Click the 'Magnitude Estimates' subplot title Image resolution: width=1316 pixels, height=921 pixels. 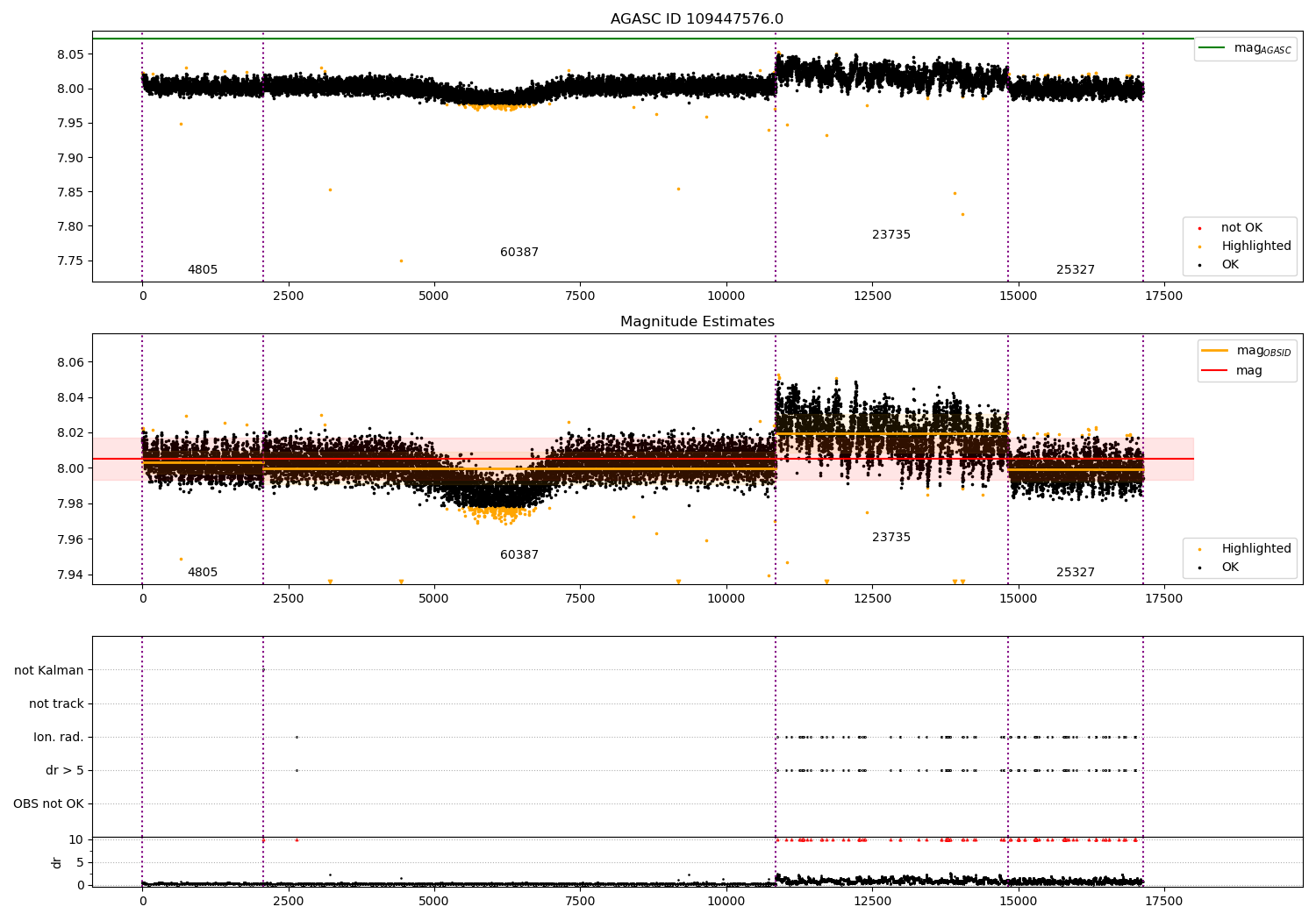pyautogui.click(x=697, y=322)
